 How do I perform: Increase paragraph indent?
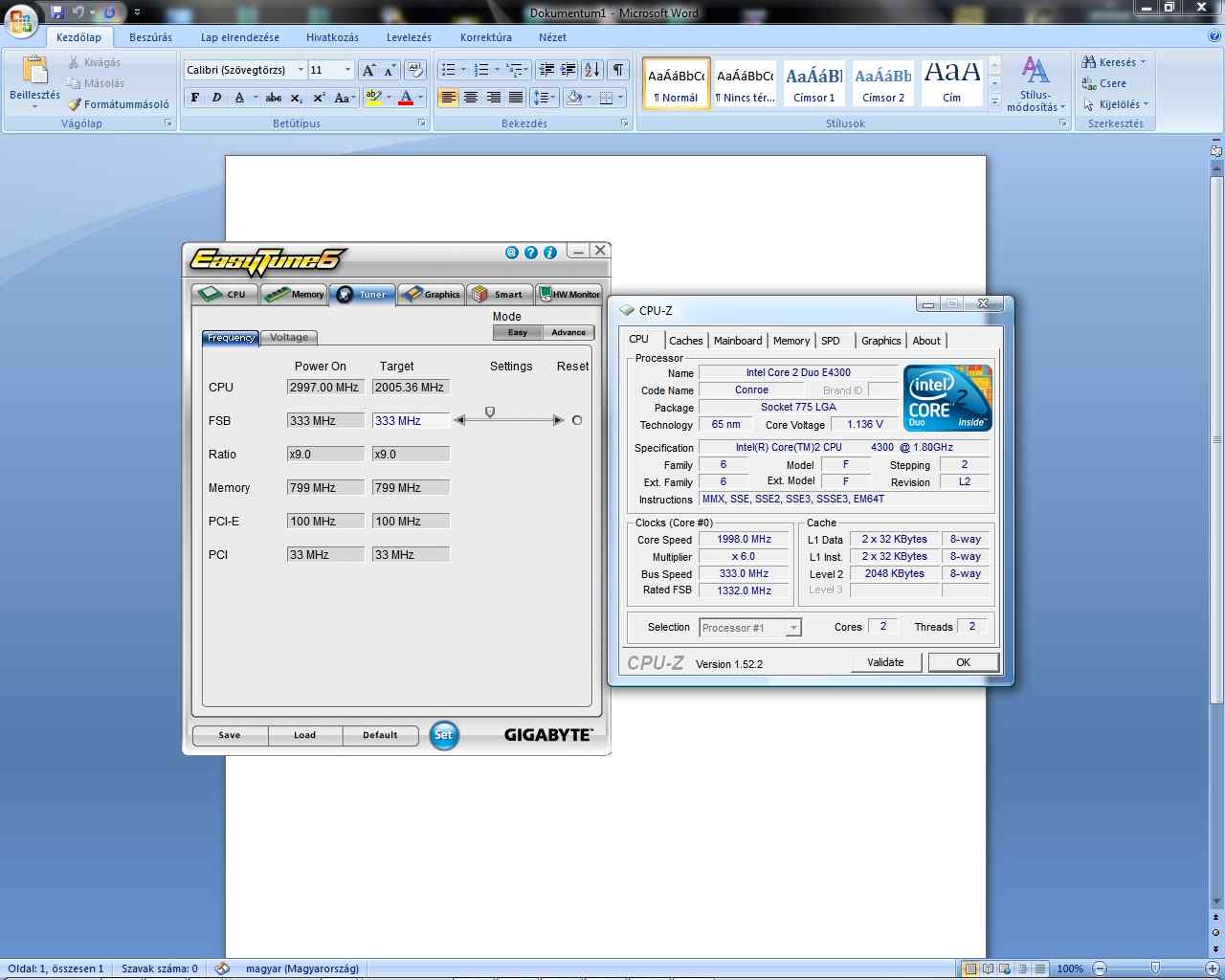pos(568,70)
